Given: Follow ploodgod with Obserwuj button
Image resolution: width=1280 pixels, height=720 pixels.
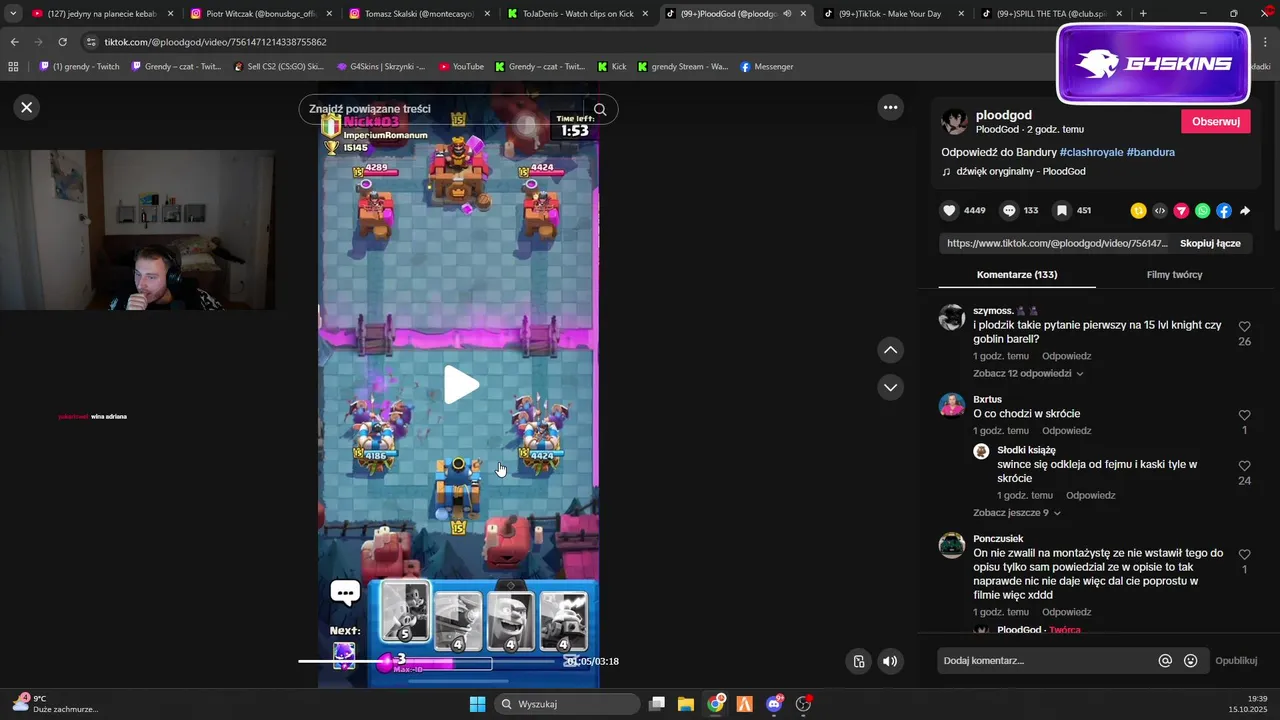Looking at the screenshot, I should coord(1216,121).
